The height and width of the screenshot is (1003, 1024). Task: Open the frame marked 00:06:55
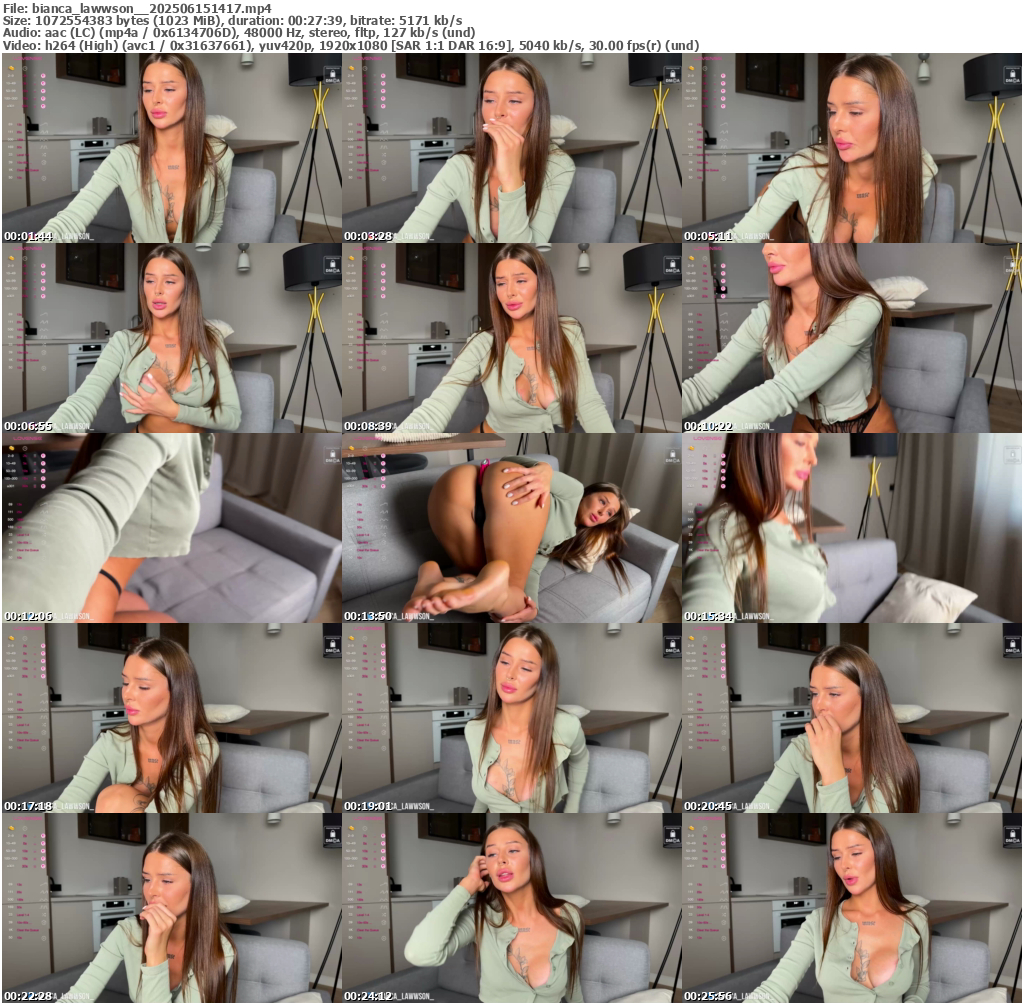pos(172,338)
